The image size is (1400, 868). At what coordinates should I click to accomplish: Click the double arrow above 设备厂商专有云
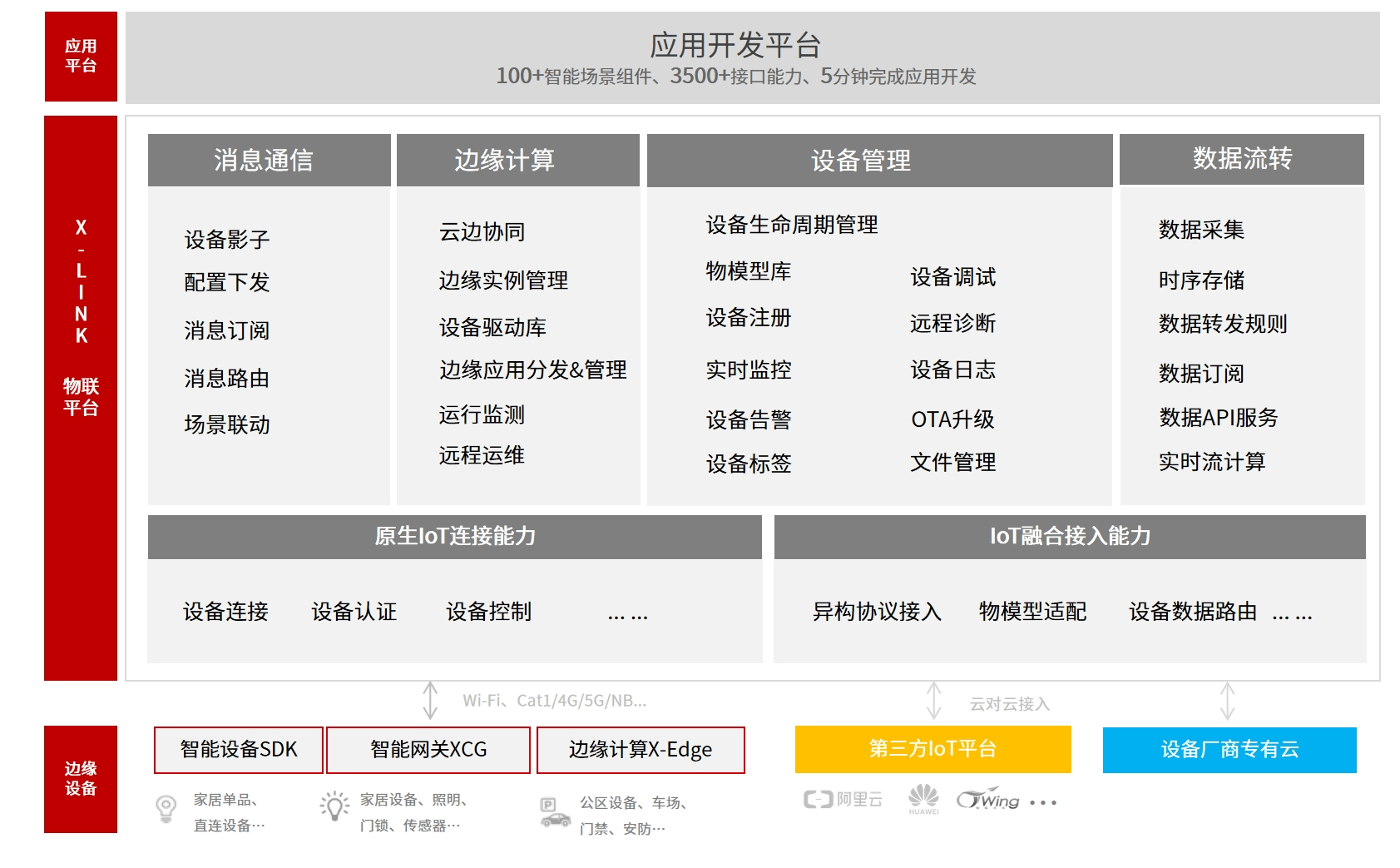coord(1227,700)
